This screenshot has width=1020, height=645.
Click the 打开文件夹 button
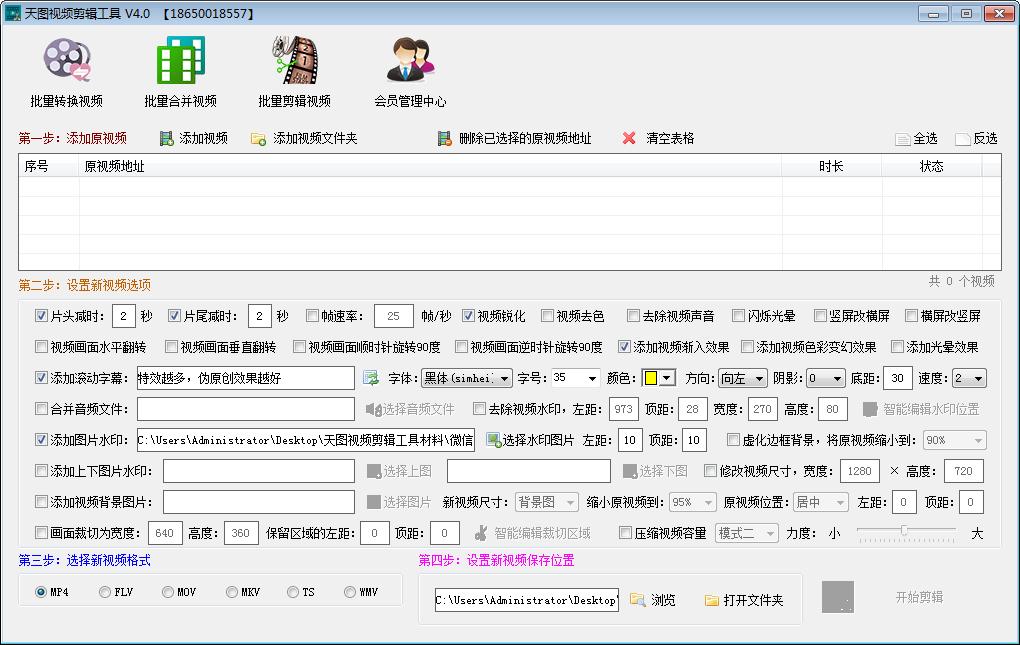(x=743, y=600)
